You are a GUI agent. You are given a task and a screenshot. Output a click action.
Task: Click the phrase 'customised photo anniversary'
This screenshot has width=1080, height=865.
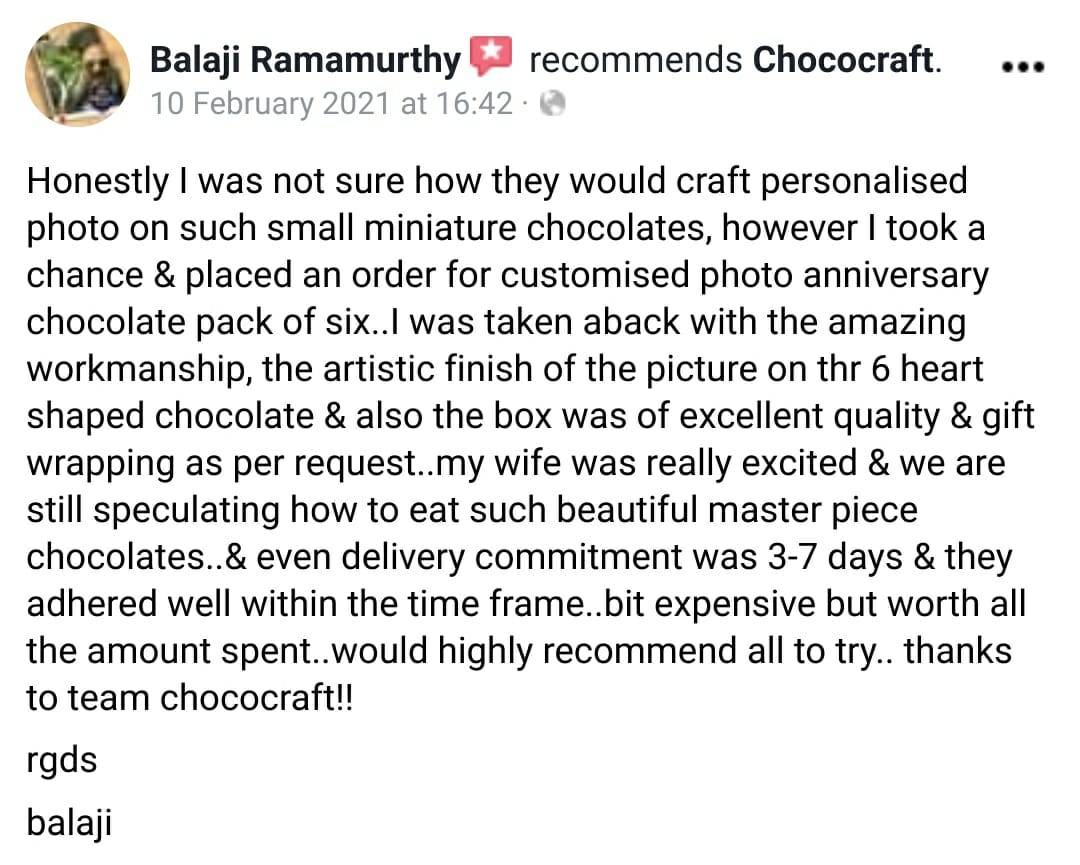tap(745, 275)
